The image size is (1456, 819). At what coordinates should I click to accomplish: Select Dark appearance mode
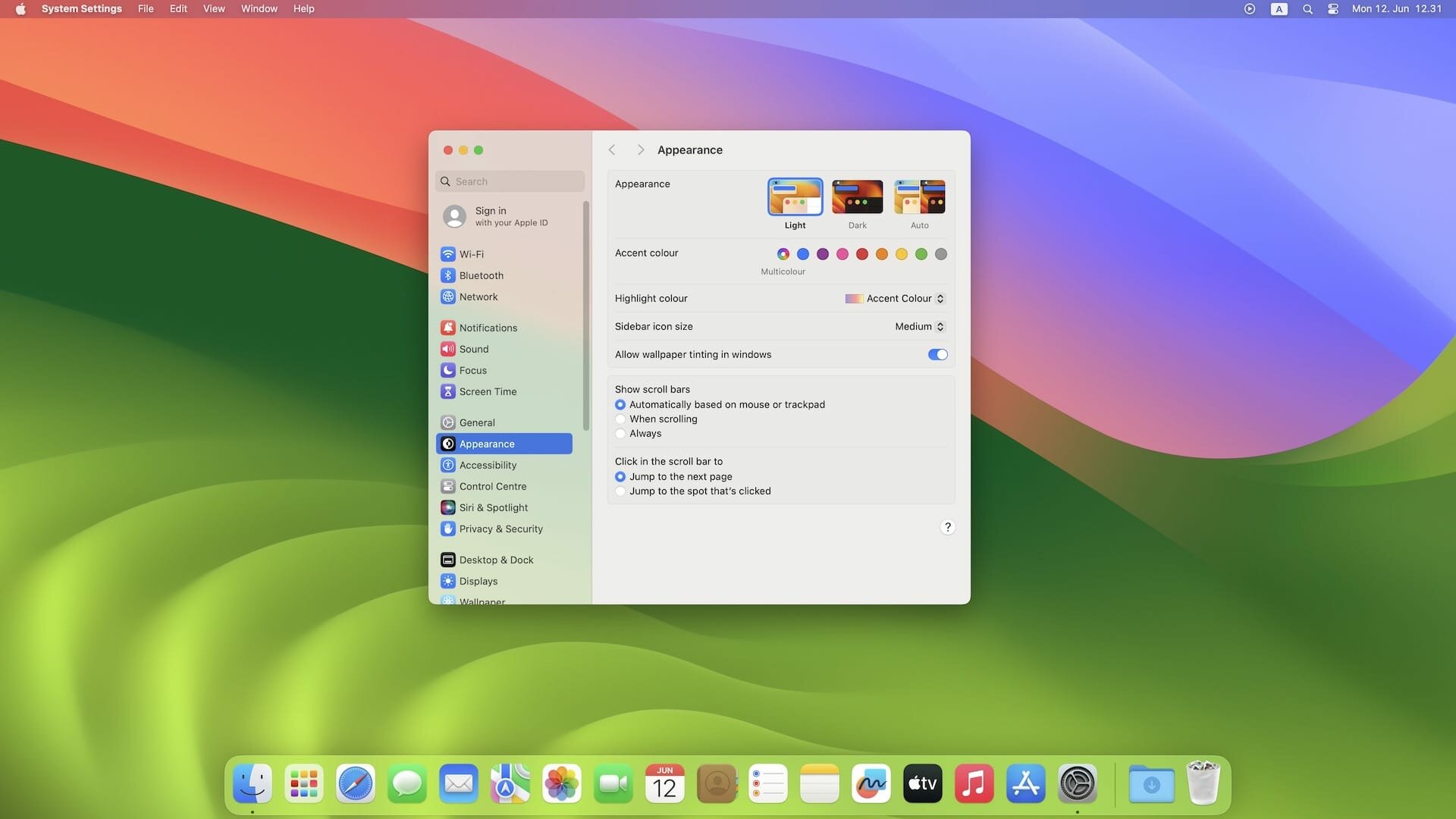(857, 196)
